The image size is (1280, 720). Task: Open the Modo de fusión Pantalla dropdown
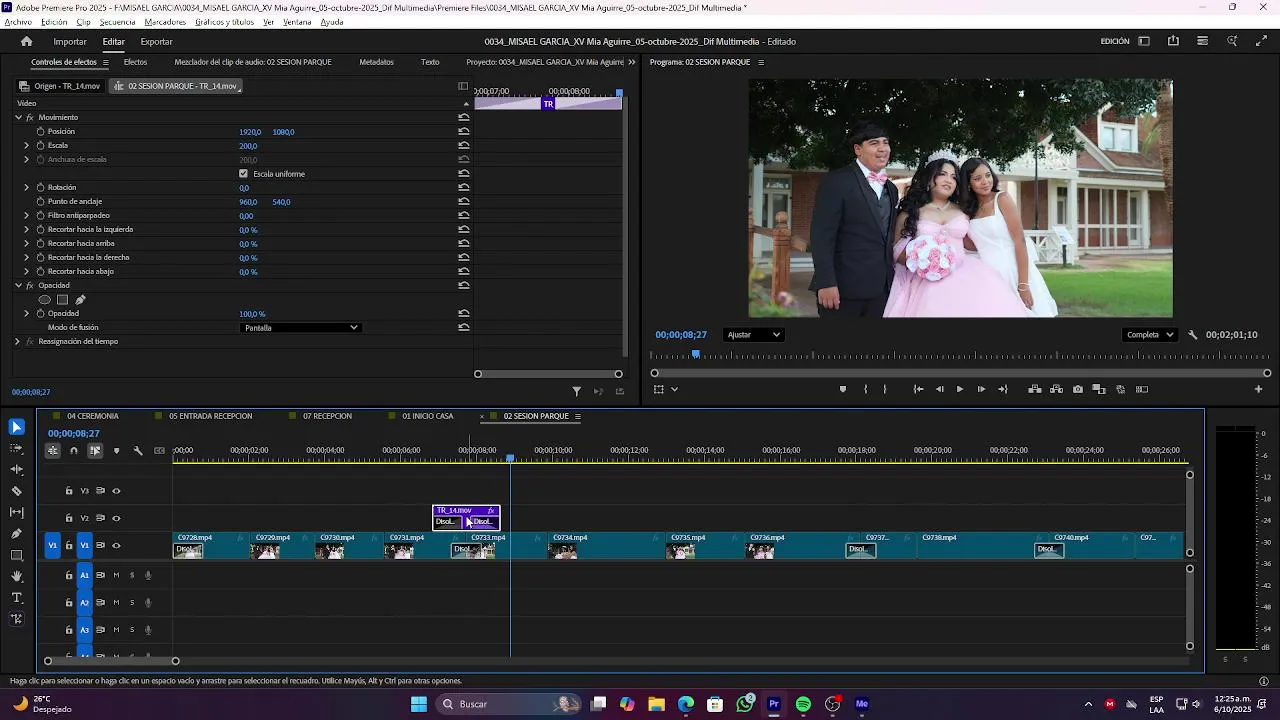click(x=300, y=327)
